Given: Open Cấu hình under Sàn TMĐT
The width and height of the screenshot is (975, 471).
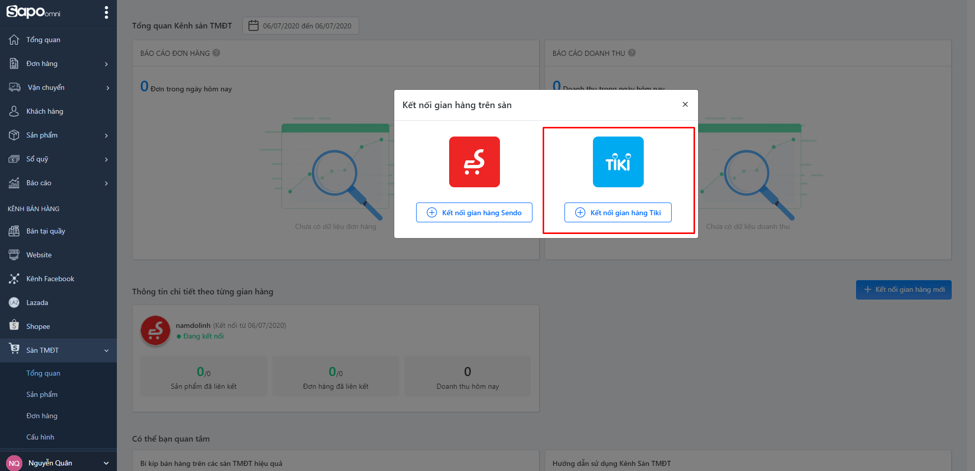Looking at the screenshot, I should click(x=40, y=437).
